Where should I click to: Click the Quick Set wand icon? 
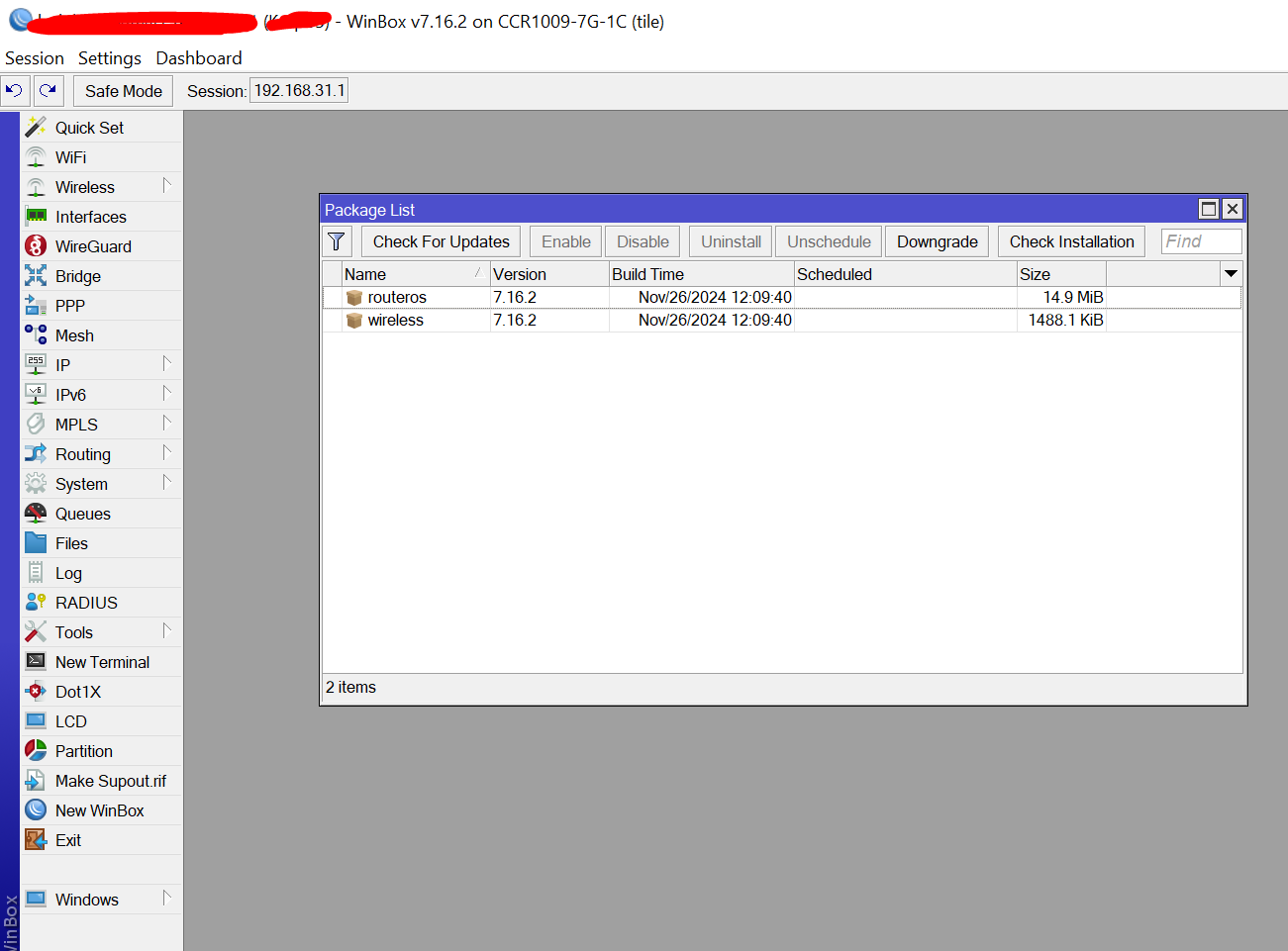click(36, 127)
